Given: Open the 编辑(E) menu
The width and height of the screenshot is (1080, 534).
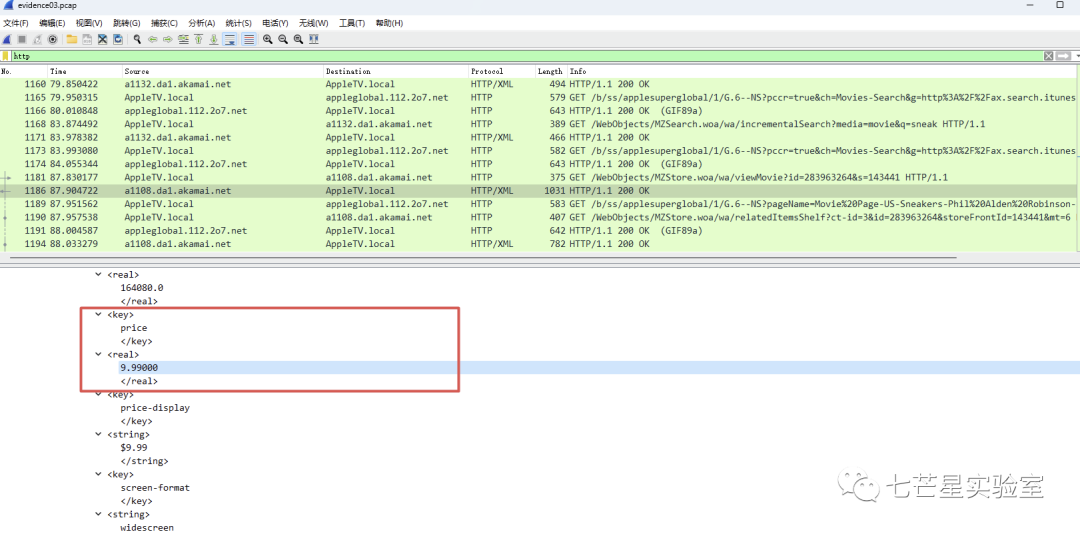Looking at the screenshot, I should [52, 23].
